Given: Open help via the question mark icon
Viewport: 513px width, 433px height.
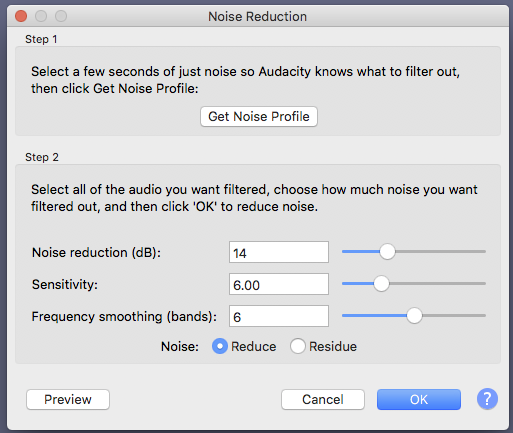Looking at the screenshot, I should pyautogui.click(x=487, y=399).
